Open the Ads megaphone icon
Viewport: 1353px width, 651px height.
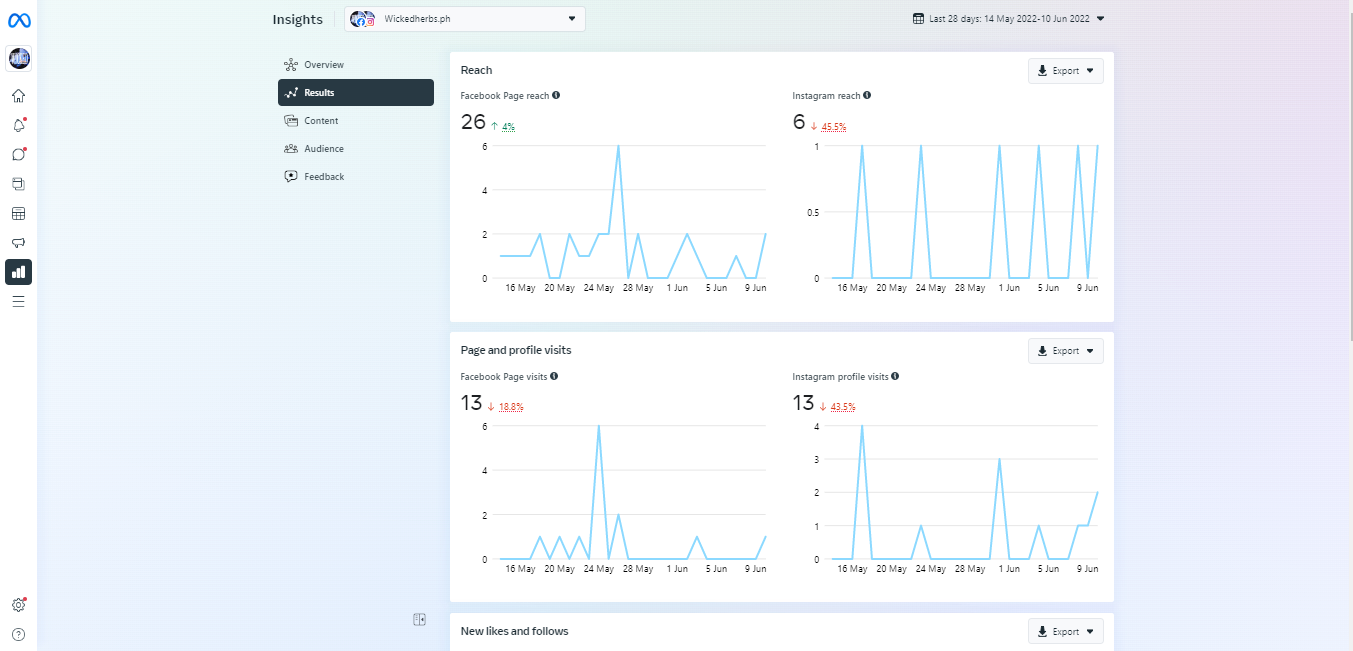click(x=18, y=242)
